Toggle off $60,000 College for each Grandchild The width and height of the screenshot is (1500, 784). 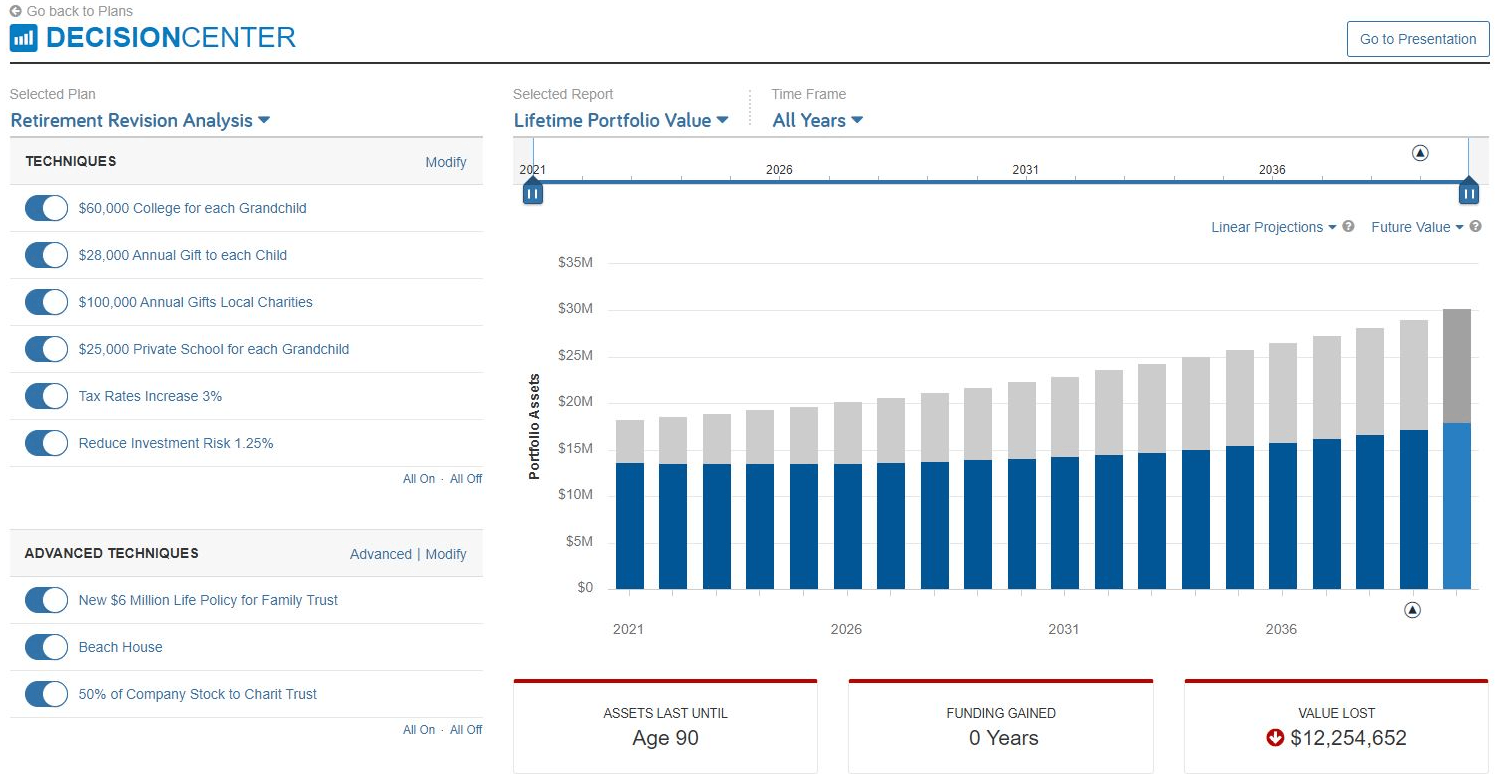click(46, 208)
